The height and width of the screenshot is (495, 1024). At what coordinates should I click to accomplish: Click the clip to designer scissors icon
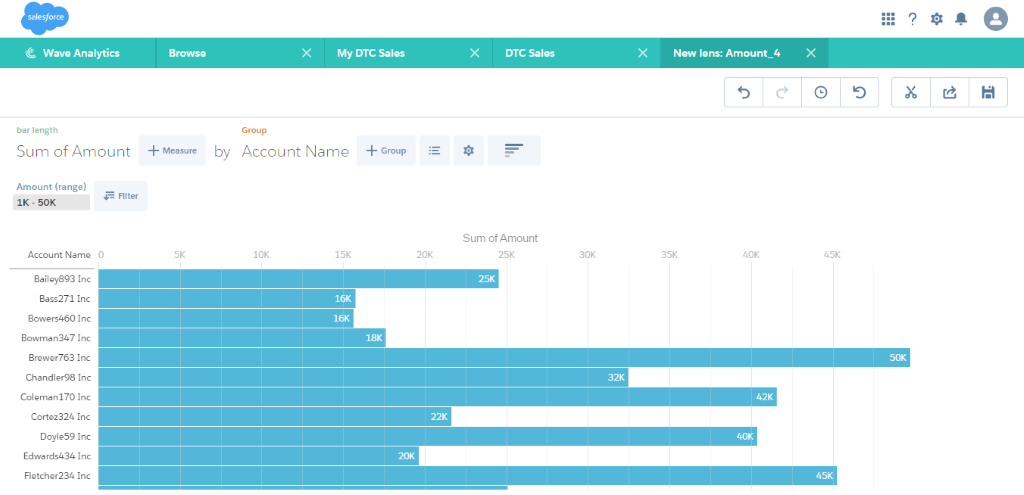tap(911, 93)
